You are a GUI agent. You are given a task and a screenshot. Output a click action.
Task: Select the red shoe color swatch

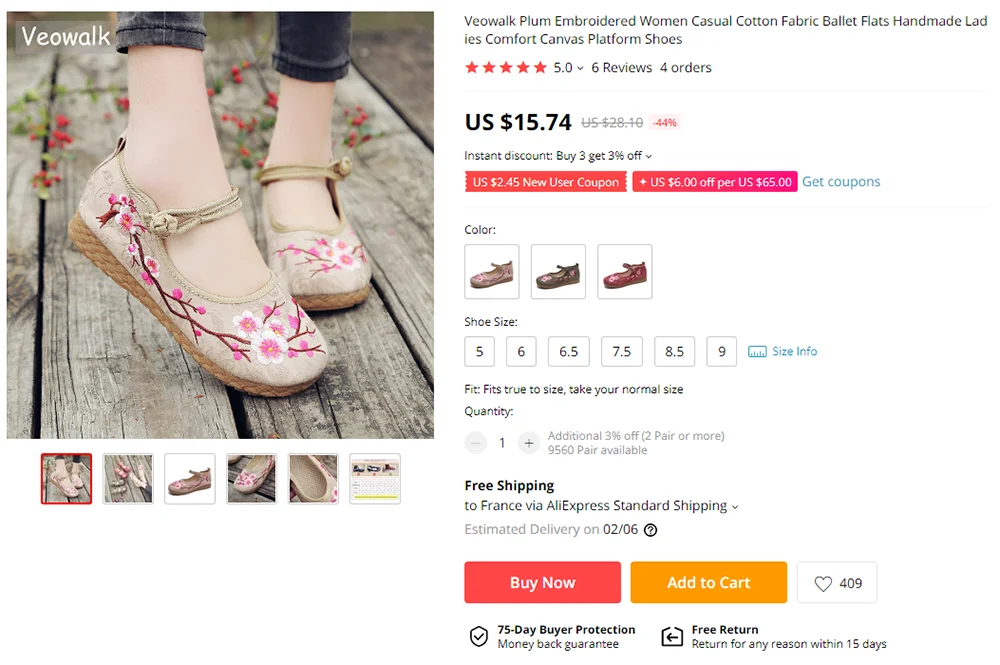624,272
